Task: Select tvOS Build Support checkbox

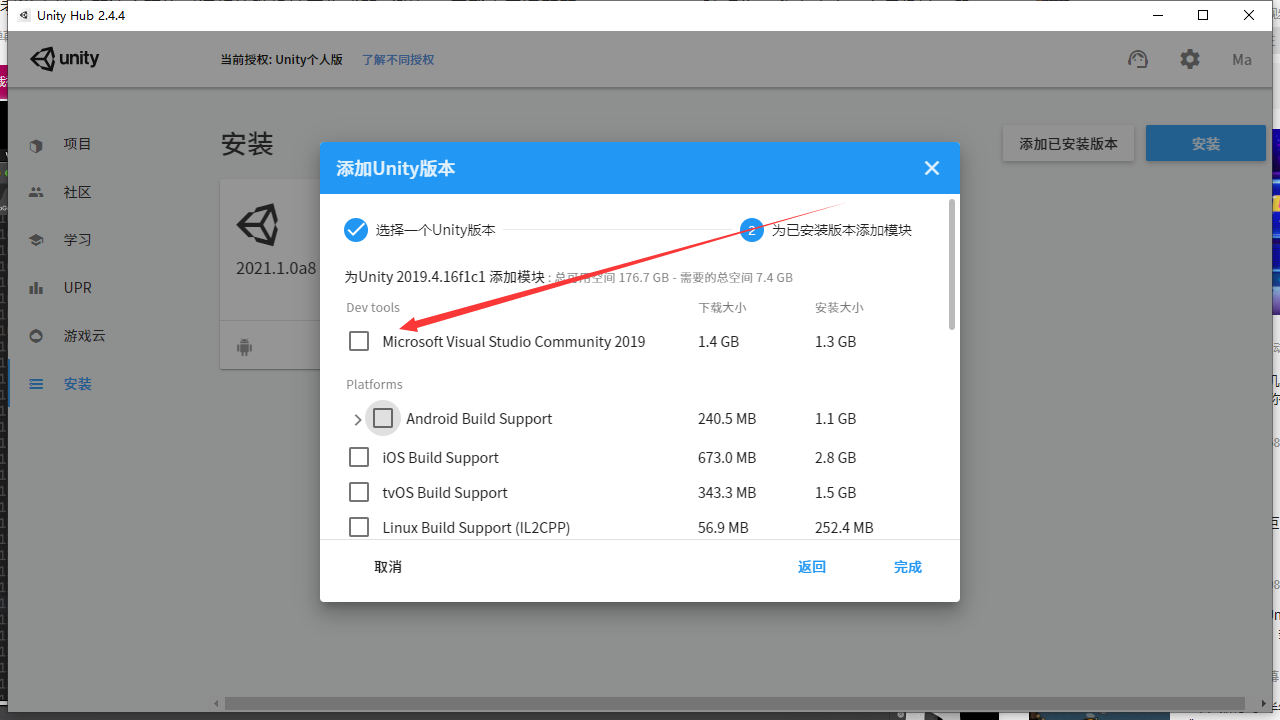Action: click(x=358, y=492)
